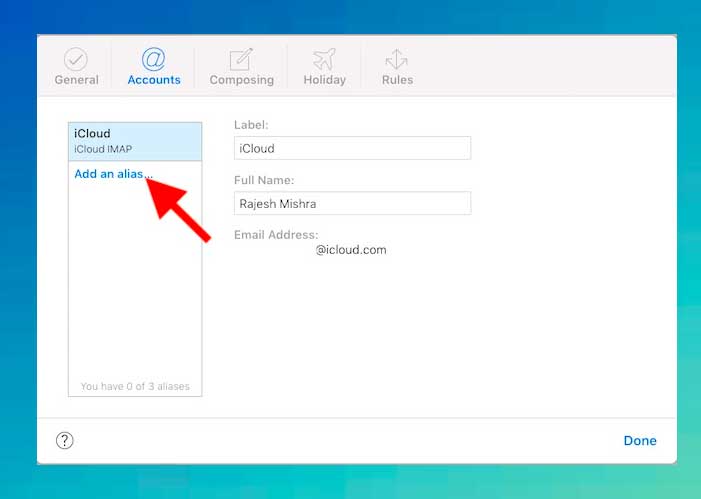This screenshot has width=701, height=499.
Task: Open the General checkmark icon
Action: coord(76,59)
